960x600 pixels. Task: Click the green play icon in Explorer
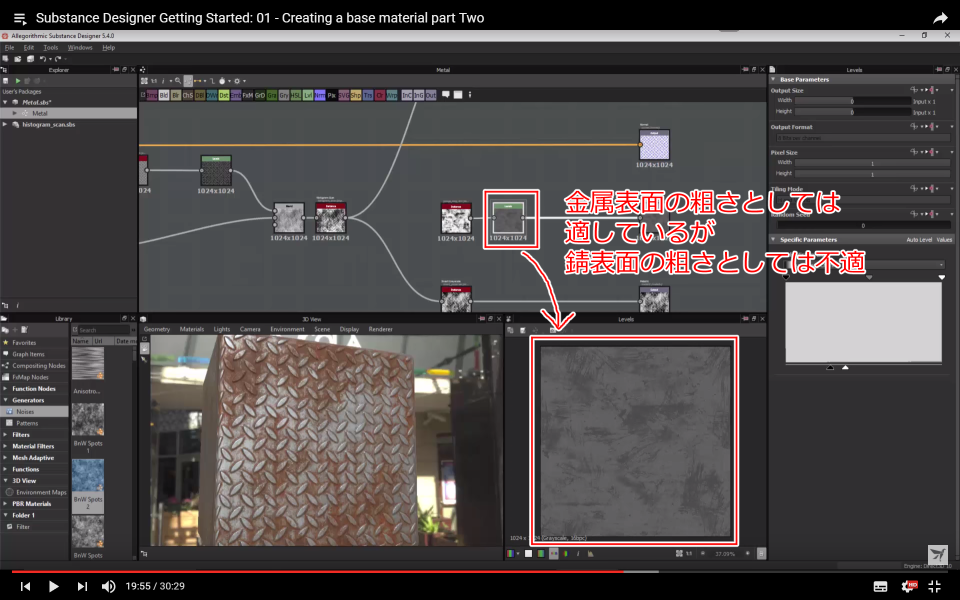[18, 81]
